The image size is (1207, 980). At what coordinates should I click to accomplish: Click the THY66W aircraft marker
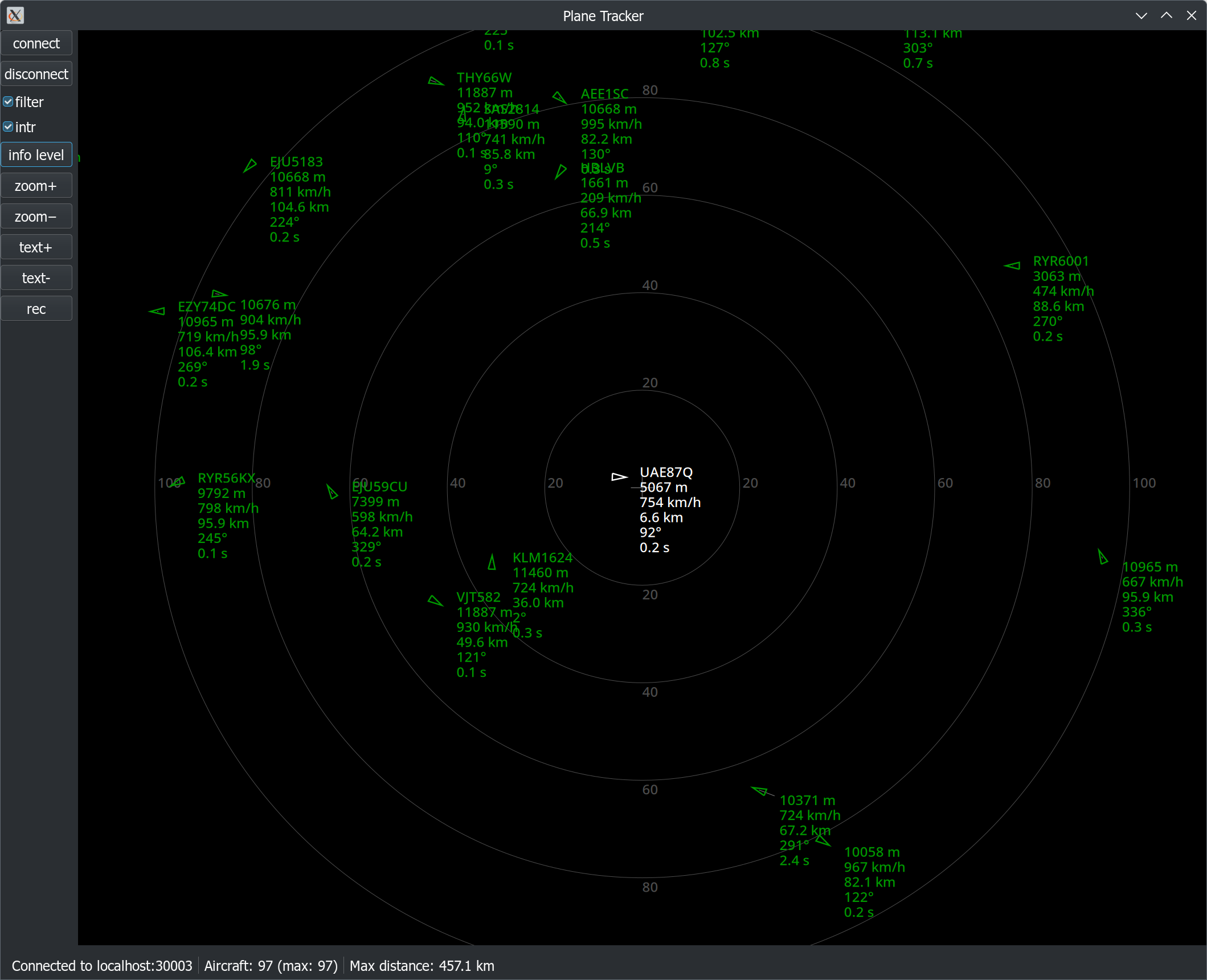[436, 81]
